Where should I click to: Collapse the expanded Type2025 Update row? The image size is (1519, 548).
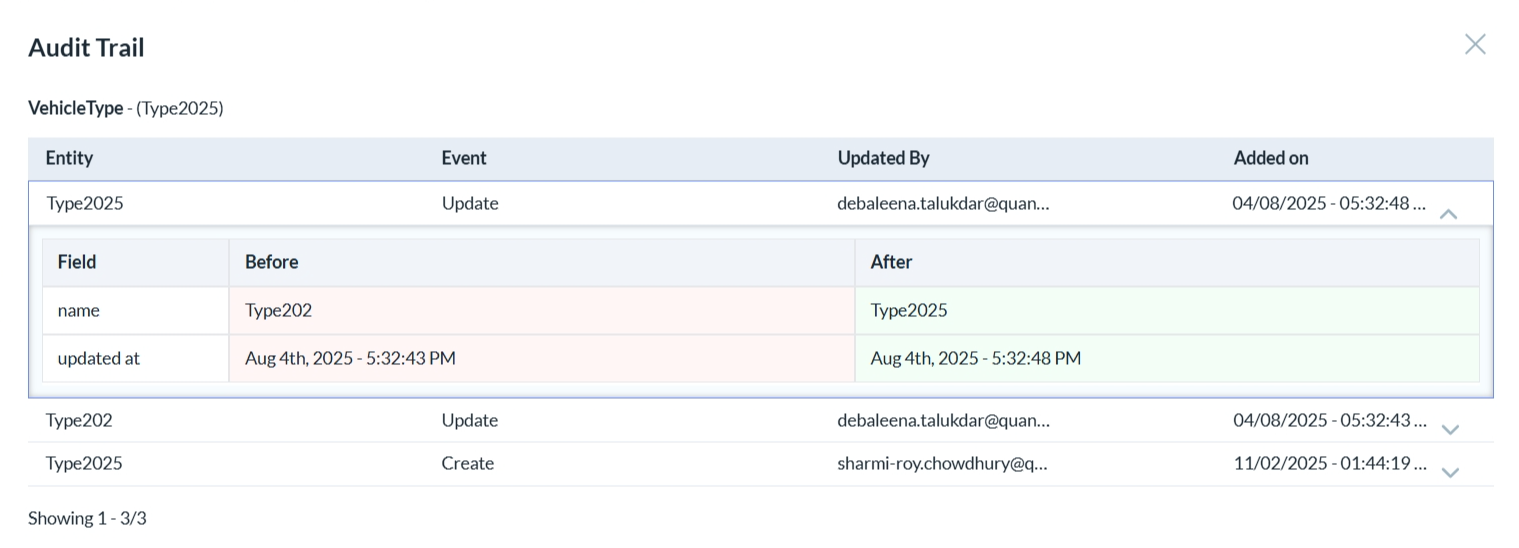(x=1448, y=213)
